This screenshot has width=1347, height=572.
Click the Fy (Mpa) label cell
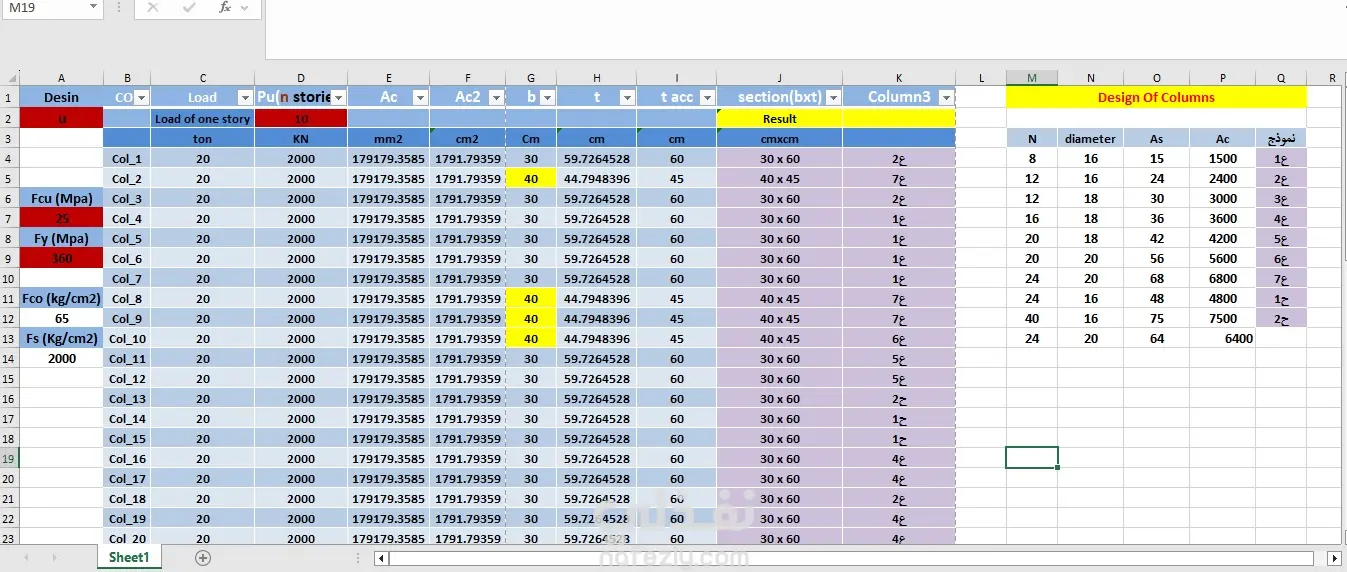(x=61, y=238)
